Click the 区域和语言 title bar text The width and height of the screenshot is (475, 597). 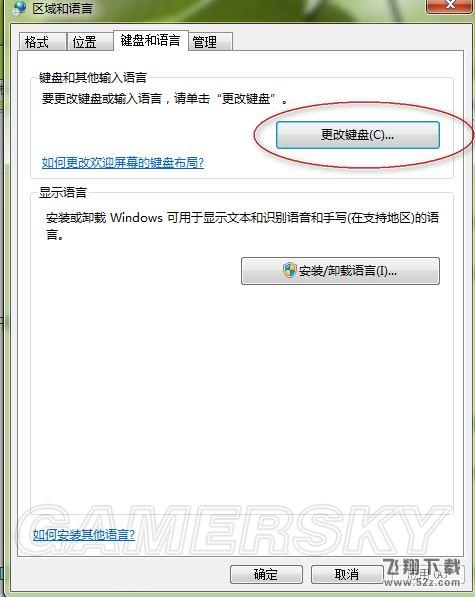62,8
